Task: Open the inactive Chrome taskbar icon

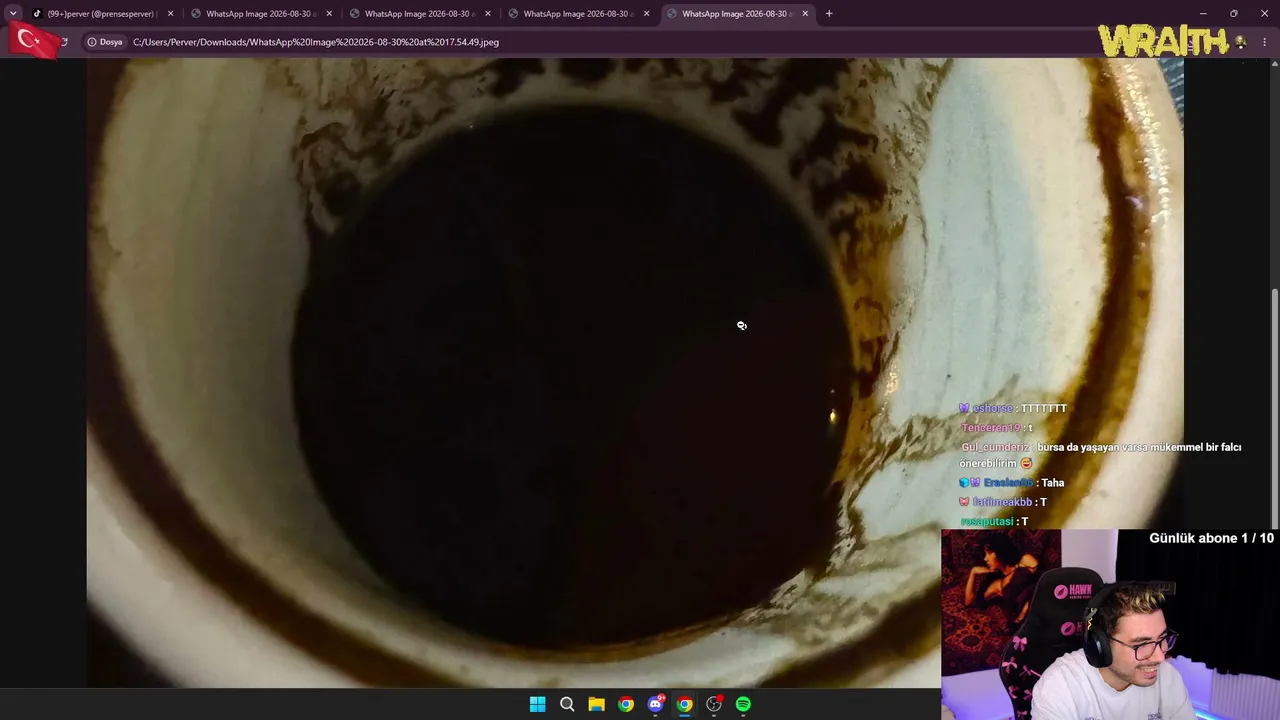Action: tap(625, 704)
